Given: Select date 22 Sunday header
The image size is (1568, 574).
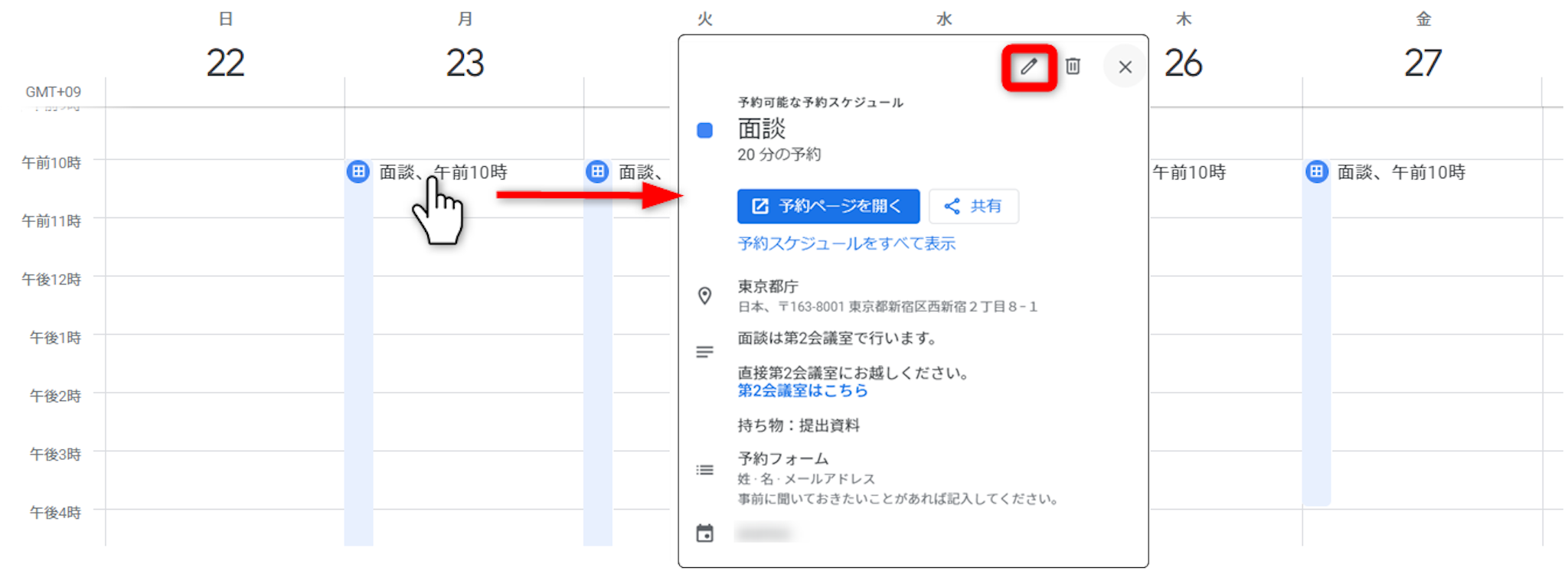Looking at the screenshot, I should coord(225,63).
